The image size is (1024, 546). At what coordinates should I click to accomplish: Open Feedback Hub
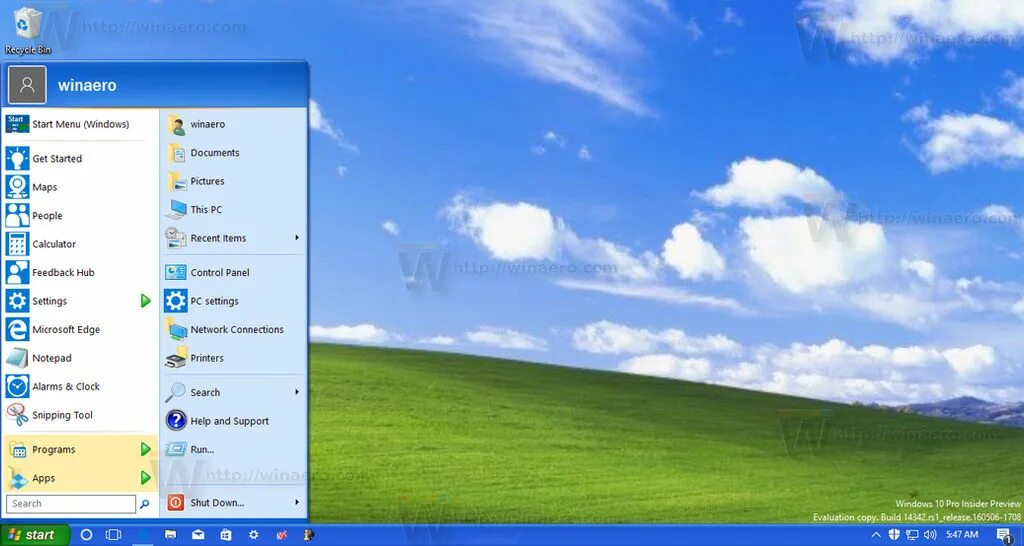pos(80,273)
